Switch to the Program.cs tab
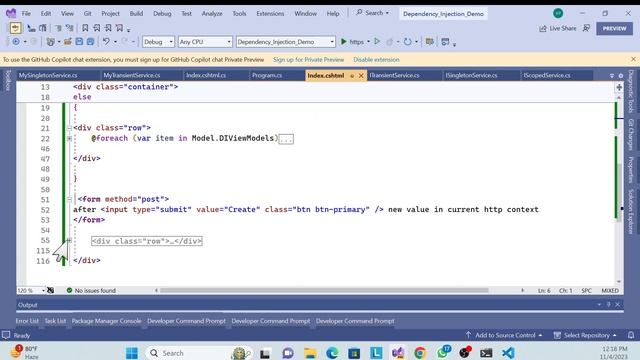The height and width of the screenshot is (360, 640). 267,76
